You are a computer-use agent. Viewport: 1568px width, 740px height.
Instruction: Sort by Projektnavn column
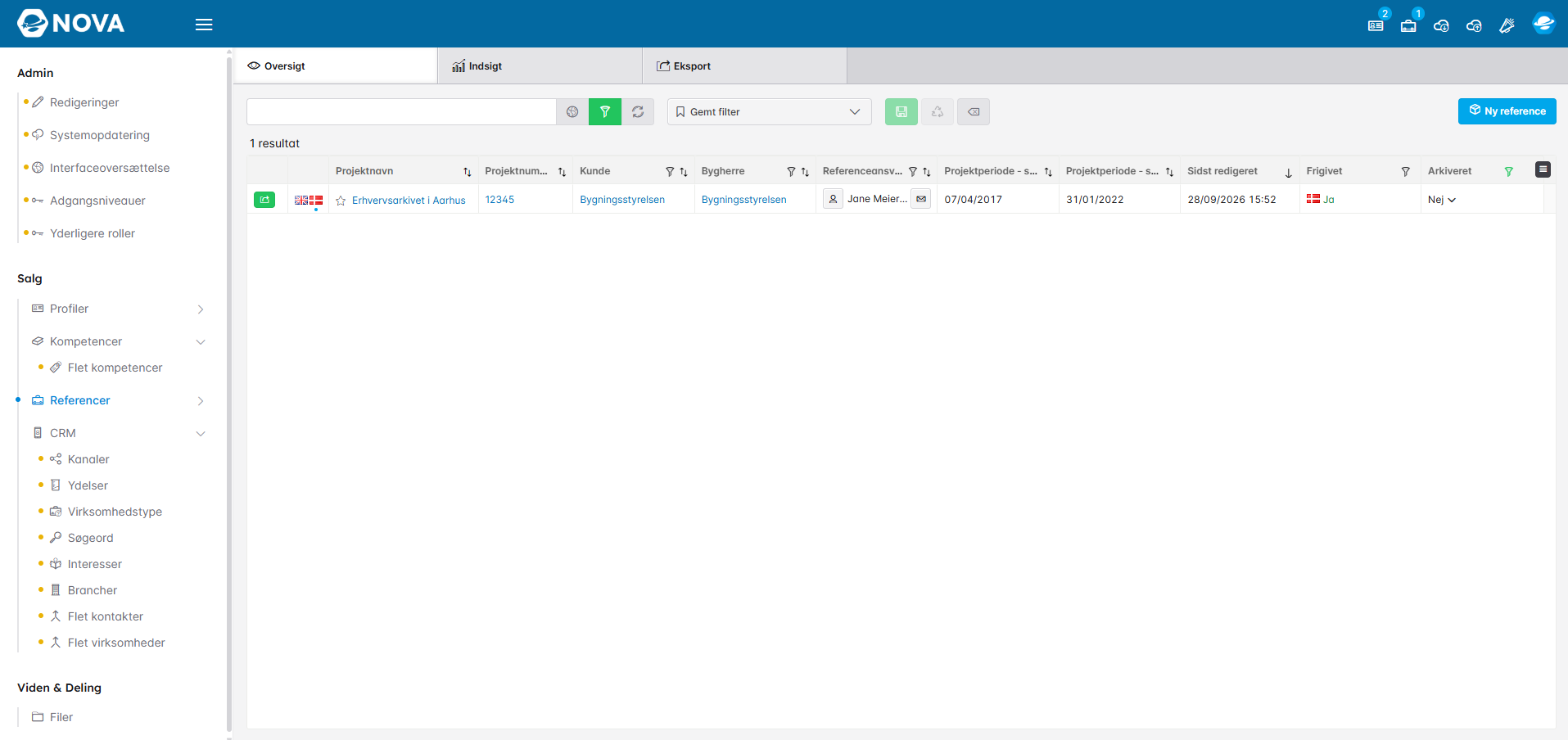[468, 172]
